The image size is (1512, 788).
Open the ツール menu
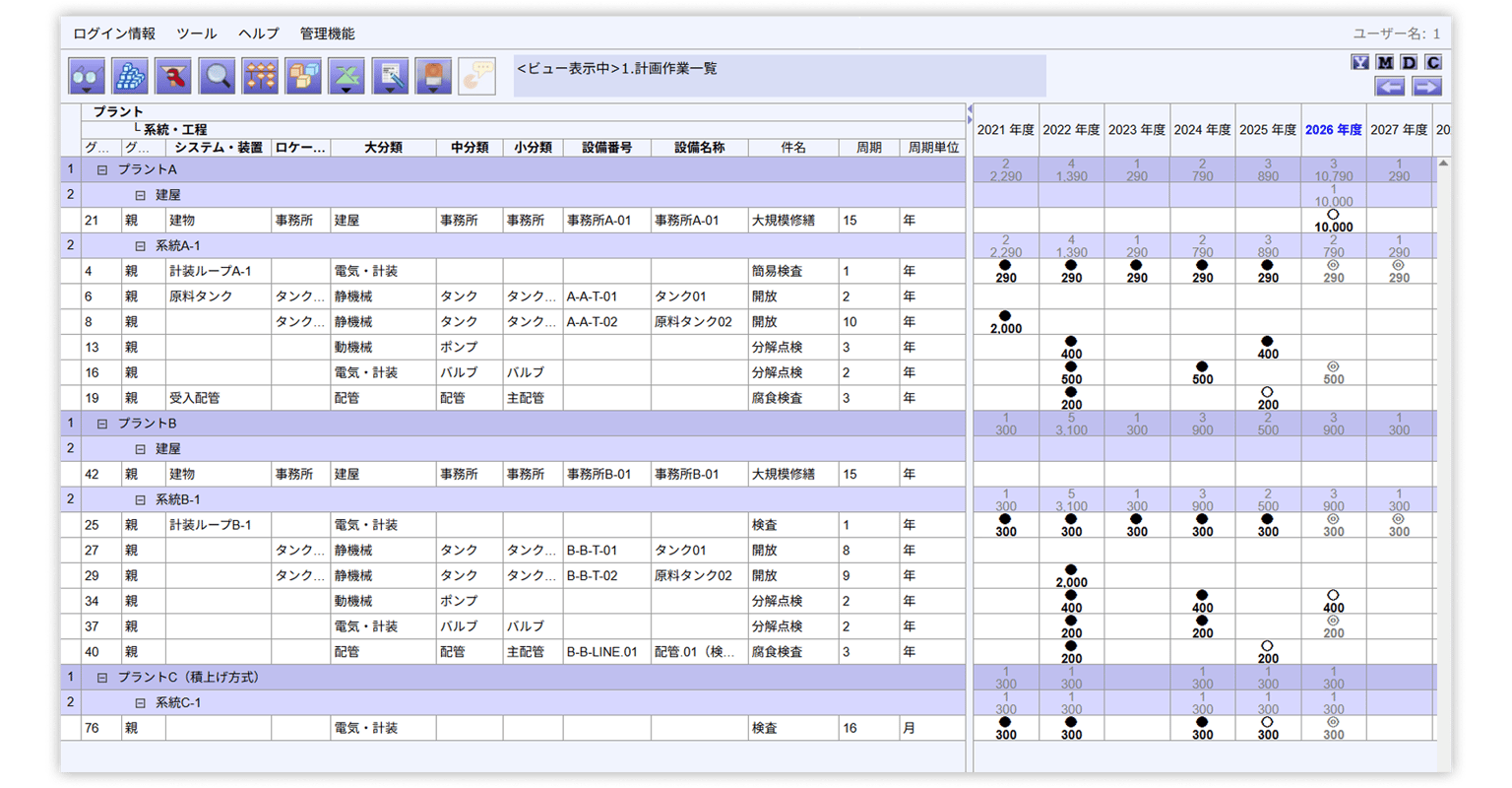(197, 33)
